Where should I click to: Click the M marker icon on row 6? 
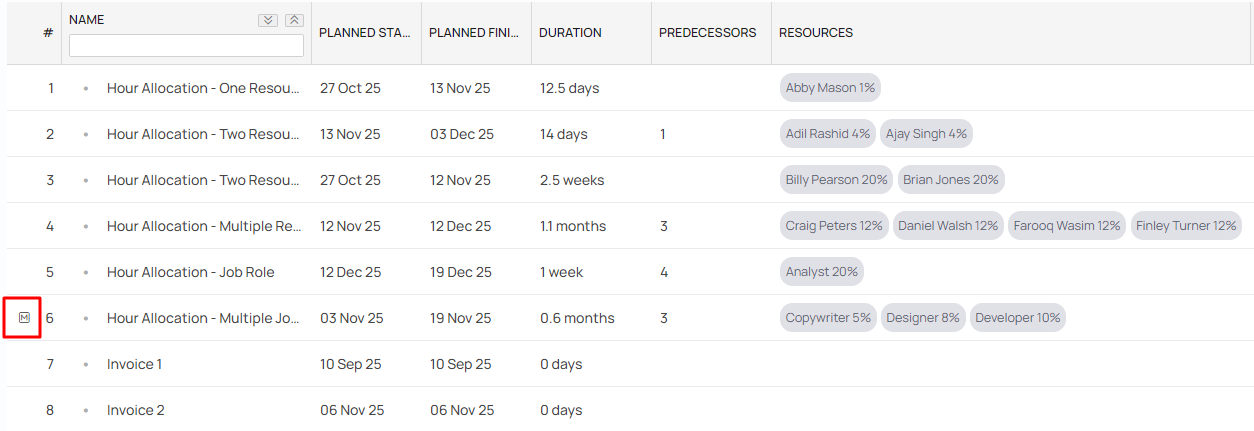[x=25, y=318]
